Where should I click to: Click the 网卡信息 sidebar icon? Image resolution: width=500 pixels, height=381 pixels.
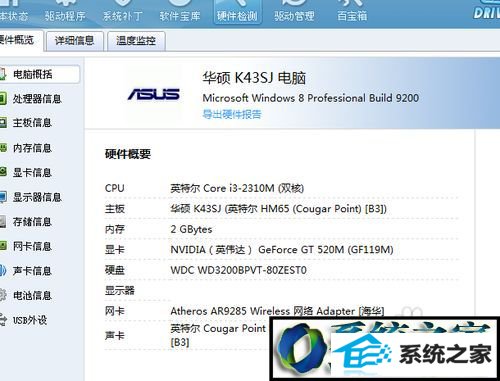(3, 246)
